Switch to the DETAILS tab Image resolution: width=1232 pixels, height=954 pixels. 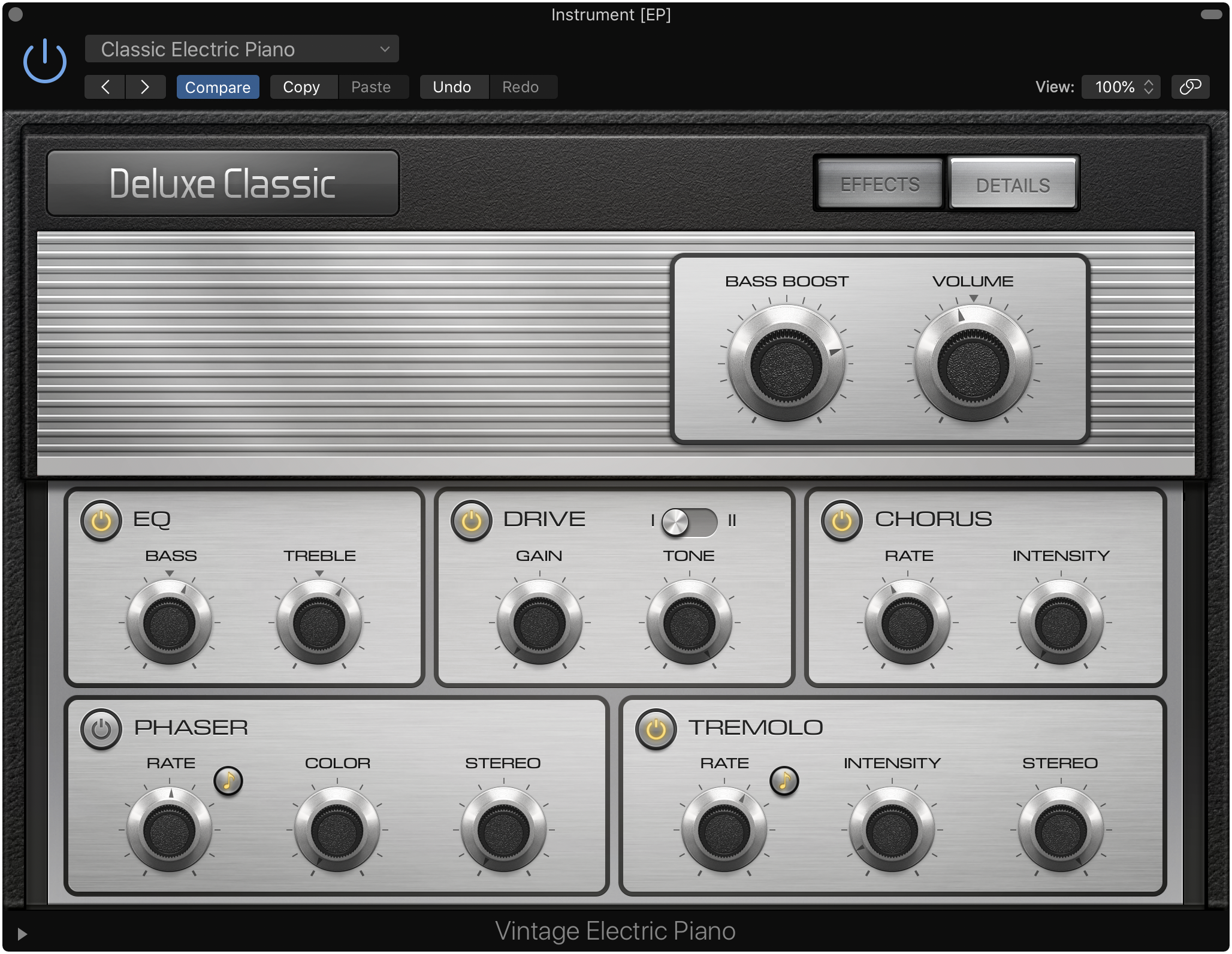(1013, 185)
